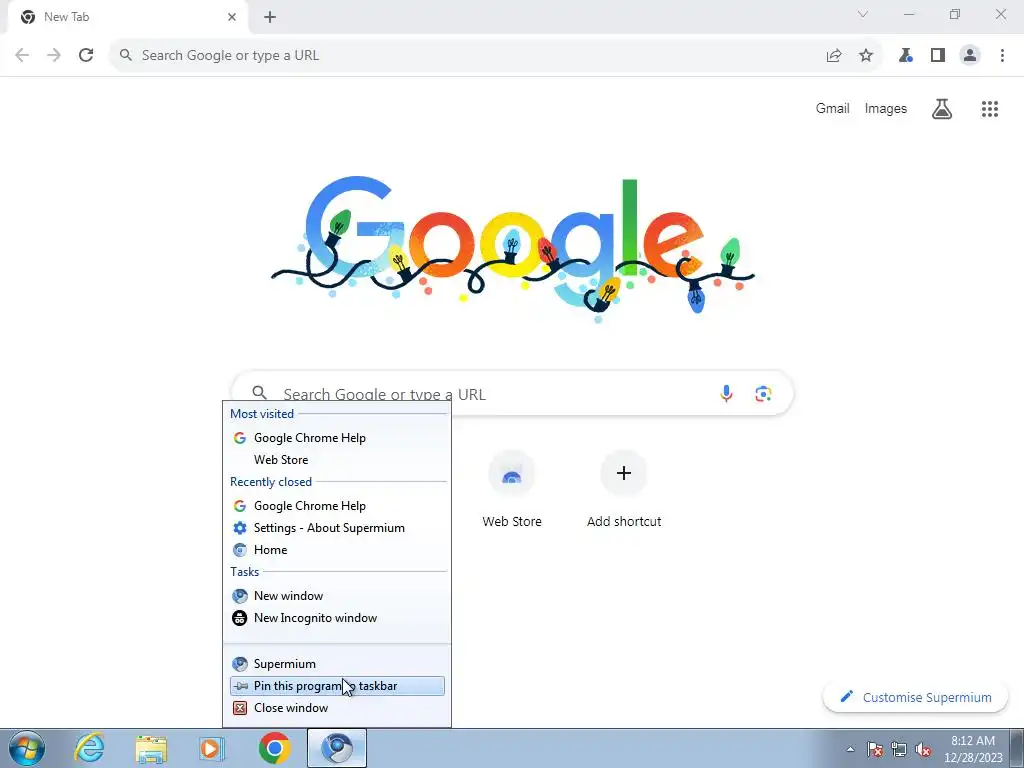Select Web Store in the jump list
Viewport: 1024px width, 768px height.
pyautogui.click(x=337, y=460)
